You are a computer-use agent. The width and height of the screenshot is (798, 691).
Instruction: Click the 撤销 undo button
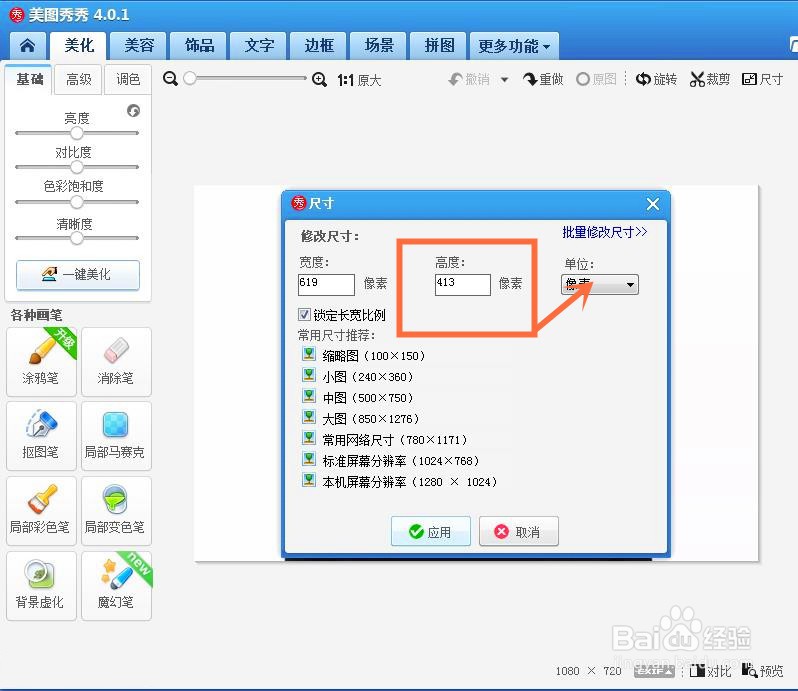coord(469,79)
